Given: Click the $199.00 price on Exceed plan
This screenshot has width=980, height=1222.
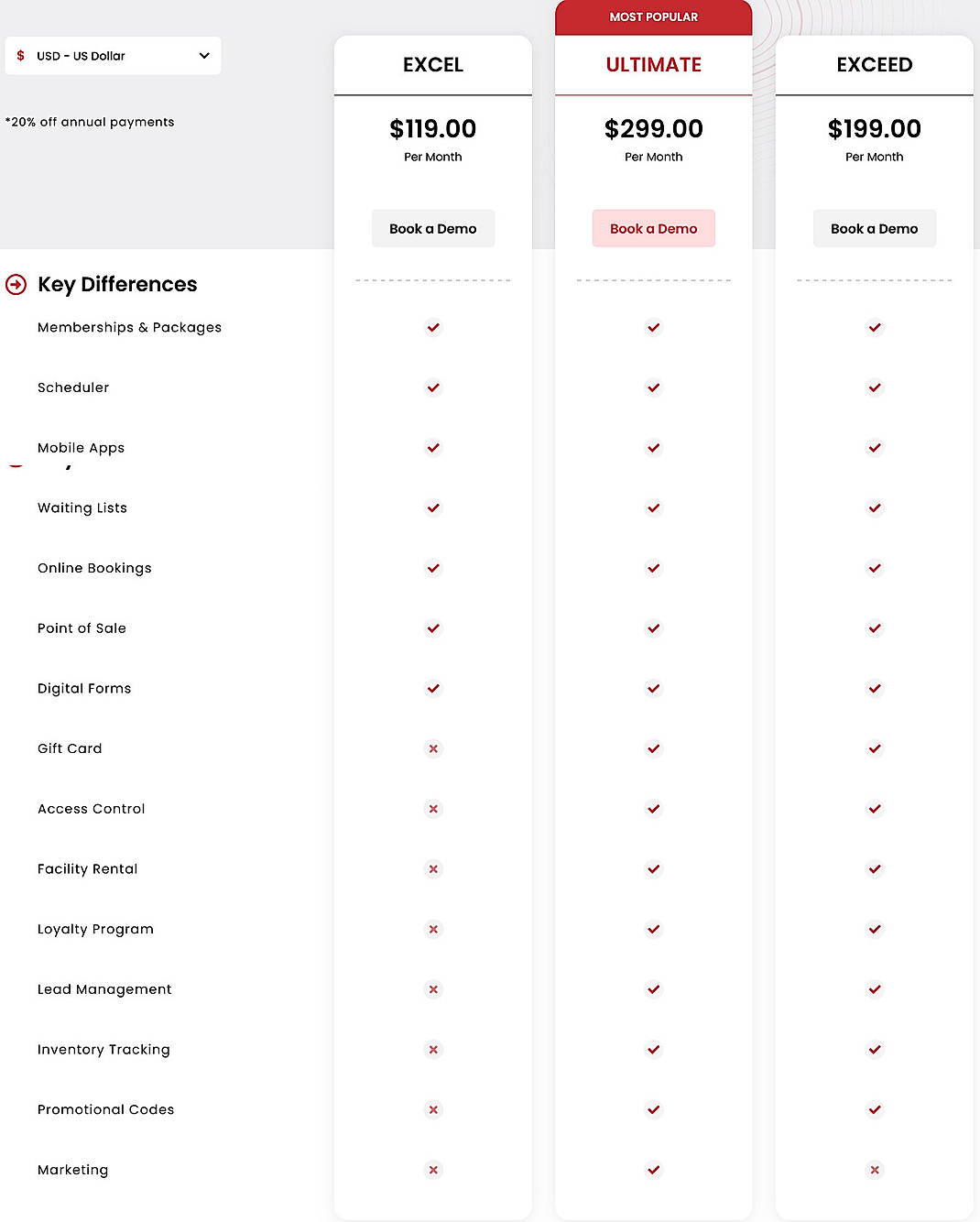Looking at the screenshot, I should [x=875, y=129].
